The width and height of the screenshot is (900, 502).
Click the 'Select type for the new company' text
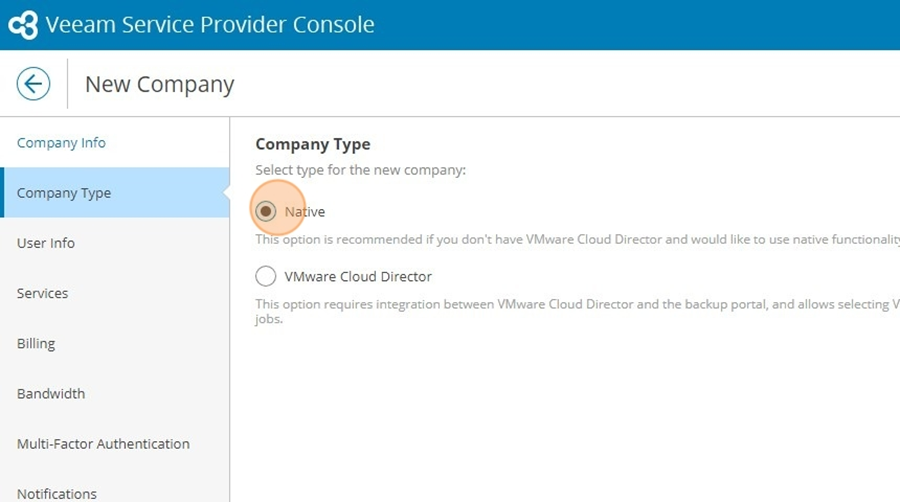[x=360, y=170]
